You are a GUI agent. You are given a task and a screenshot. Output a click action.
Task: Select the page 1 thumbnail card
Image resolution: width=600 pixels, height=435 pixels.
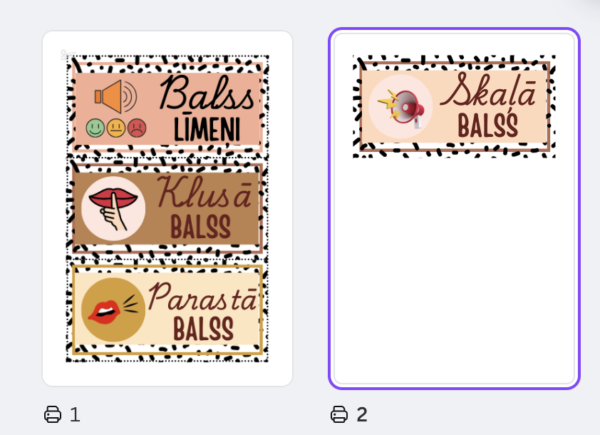[x=167, y=209]
